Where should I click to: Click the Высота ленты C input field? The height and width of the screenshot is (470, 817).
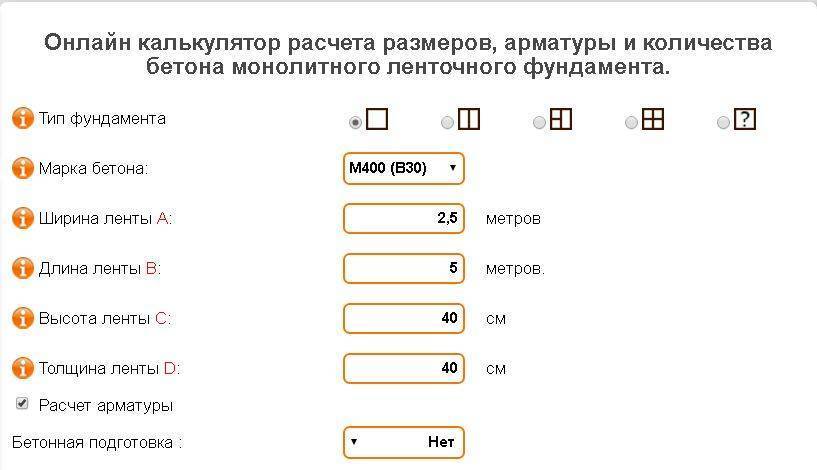(x=403, y=318)
